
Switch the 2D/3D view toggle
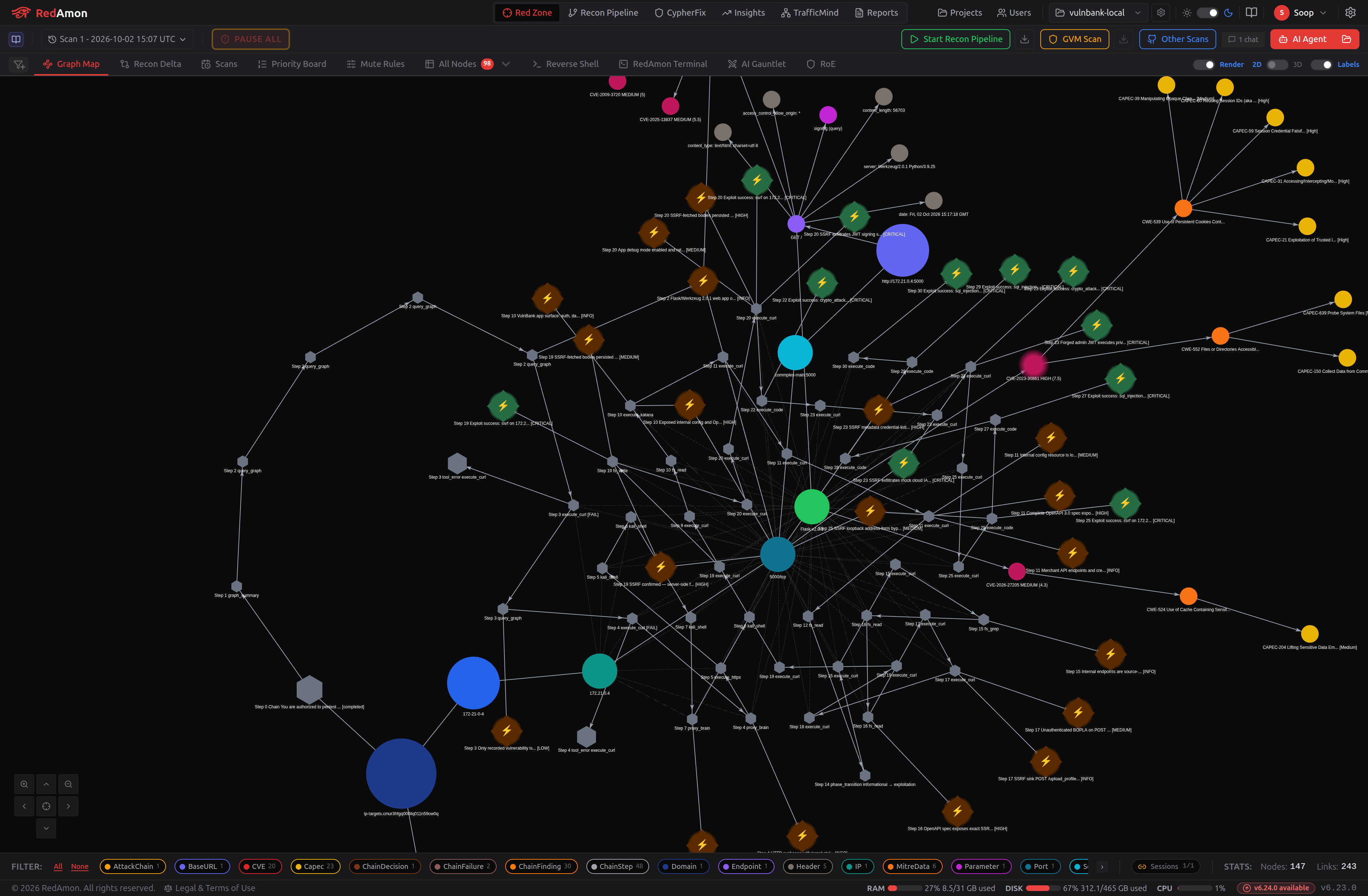(x=1277, y=64)
